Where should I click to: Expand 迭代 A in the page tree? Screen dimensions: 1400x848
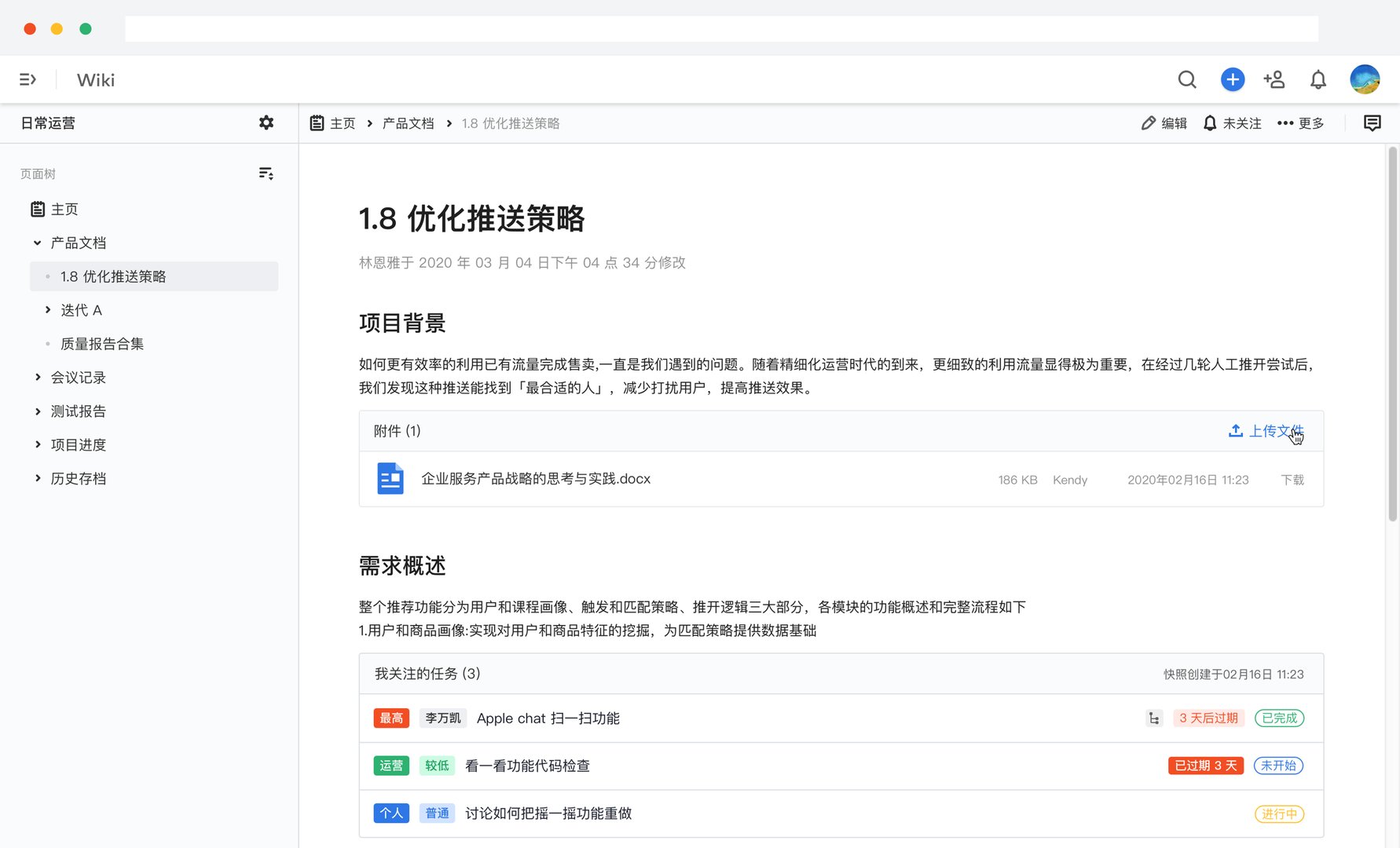[48, 309]
